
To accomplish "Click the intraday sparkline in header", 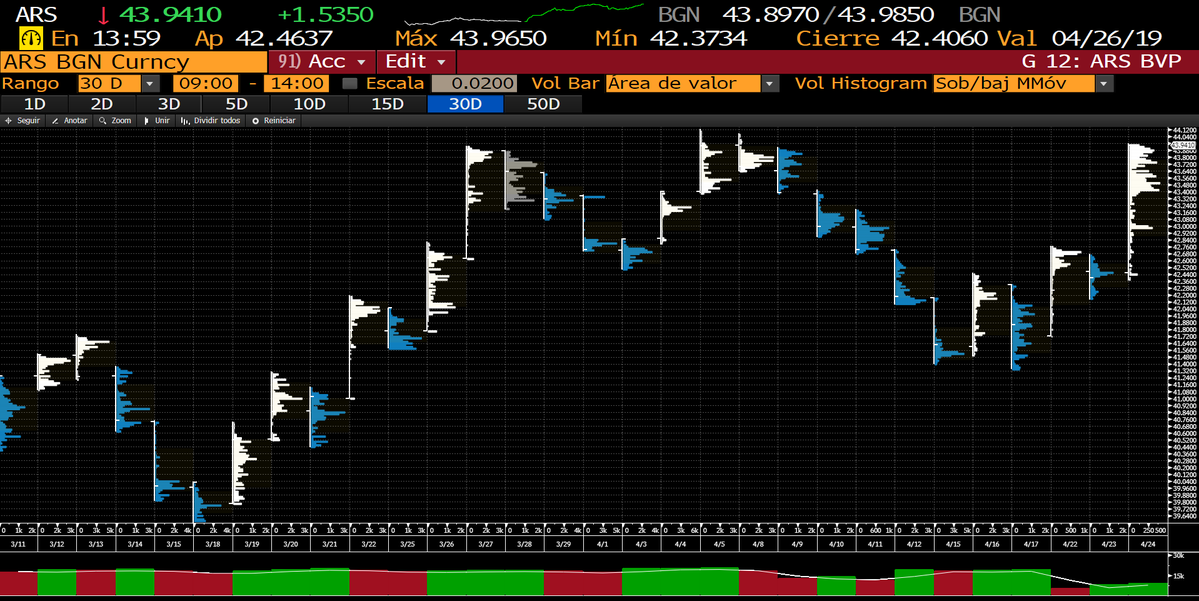I will 524,13.
